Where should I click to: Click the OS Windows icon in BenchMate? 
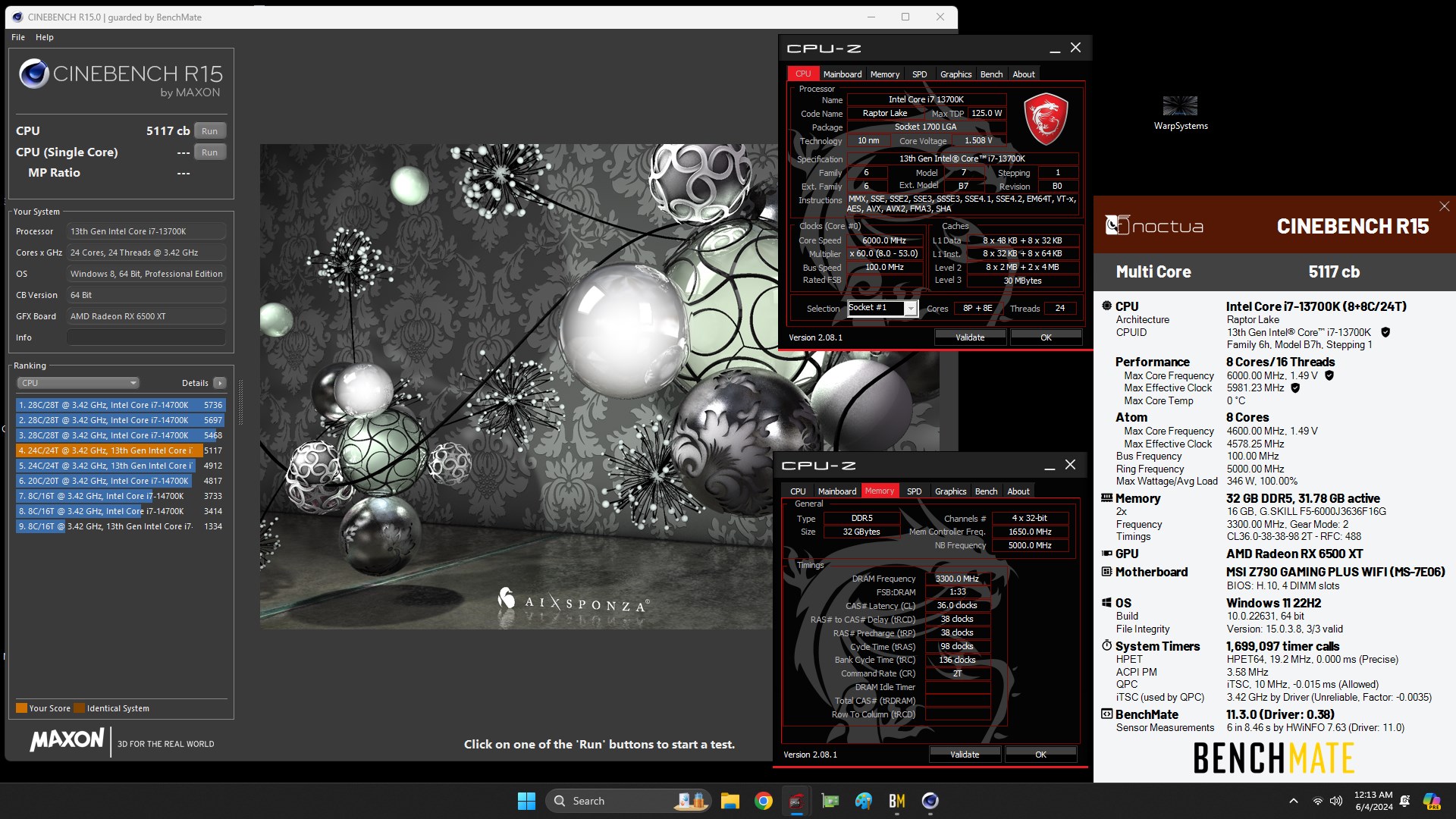[x=1107, y=603]
